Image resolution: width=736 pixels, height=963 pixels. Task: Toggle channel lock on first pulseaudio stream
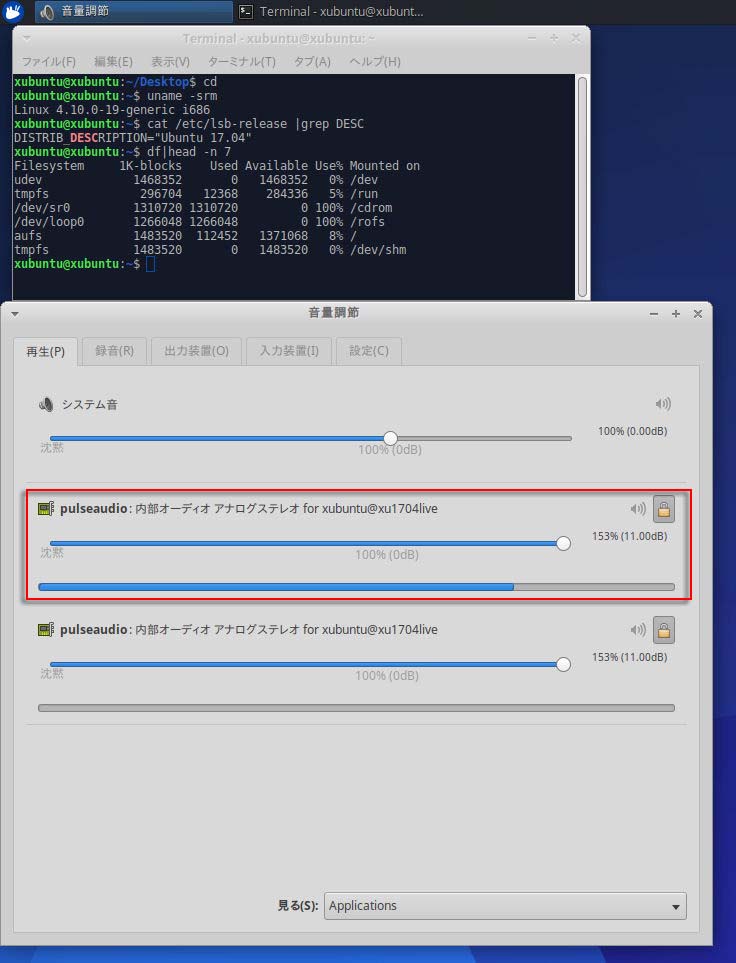(x=664, y=509)
